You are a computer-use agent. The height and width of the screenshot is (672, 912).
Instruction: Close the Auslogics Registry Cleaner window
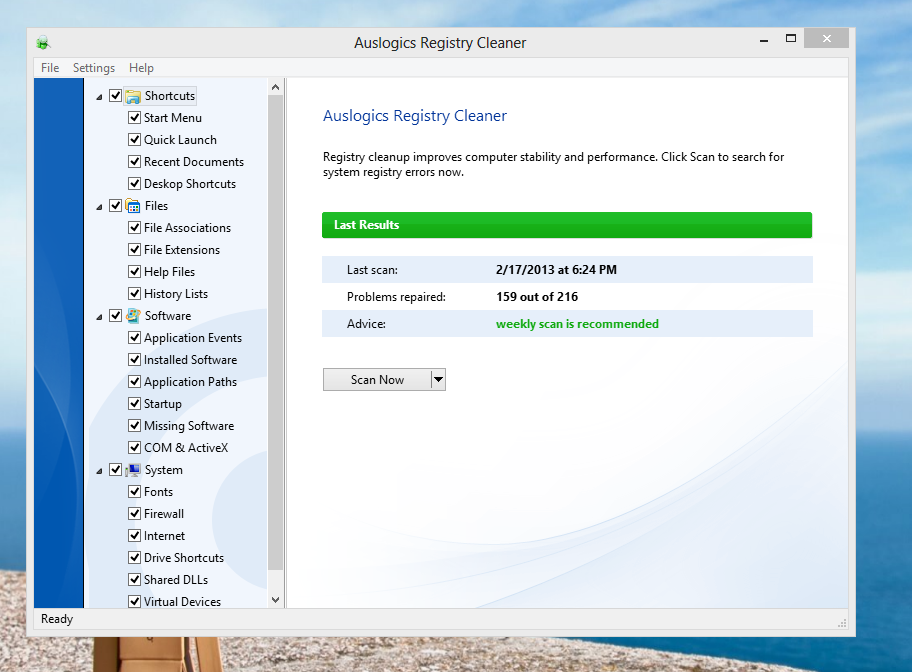pyautogui.click(x=826, y=38)
